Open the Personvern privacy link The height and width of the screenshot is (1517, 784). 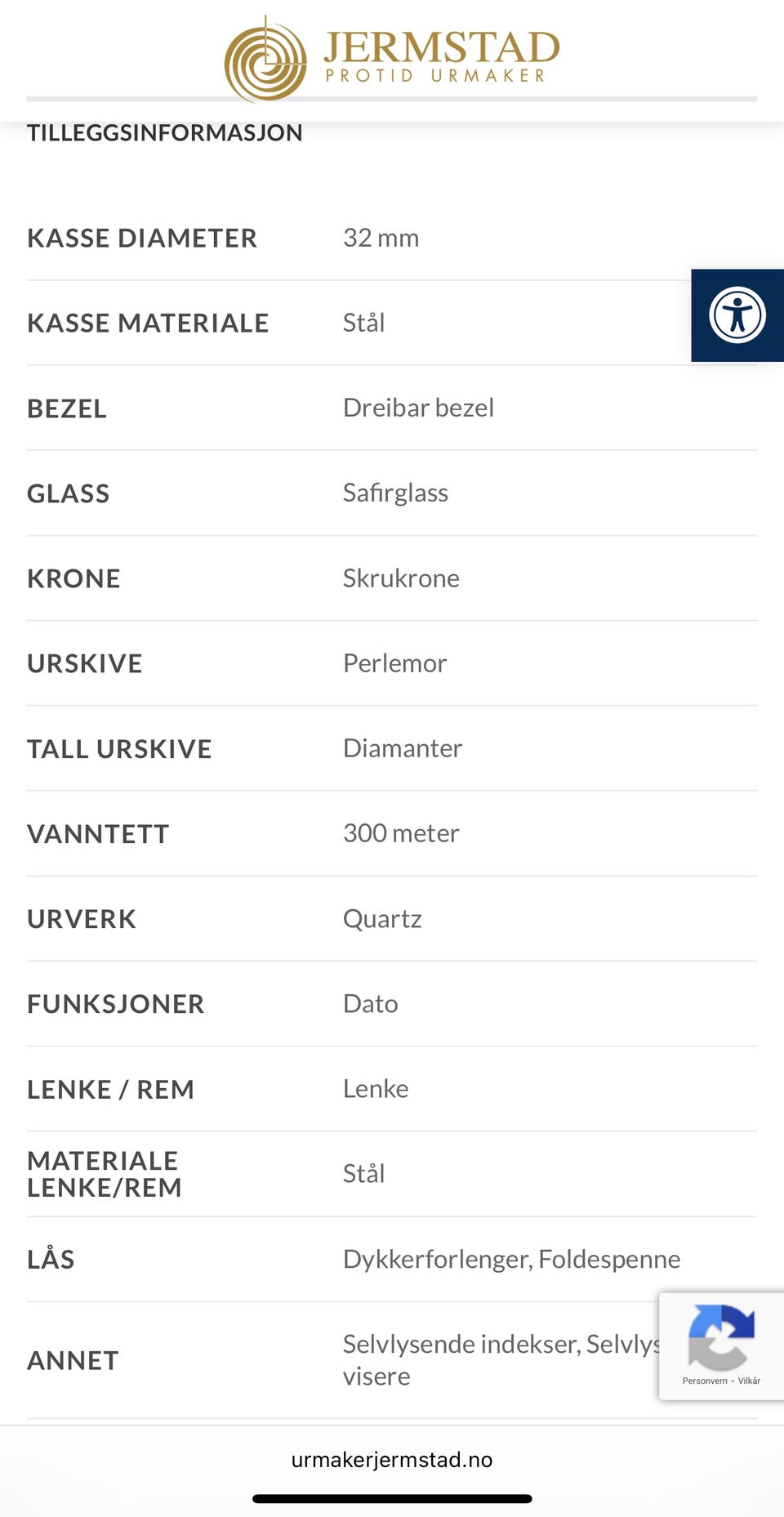point(705,1381)
